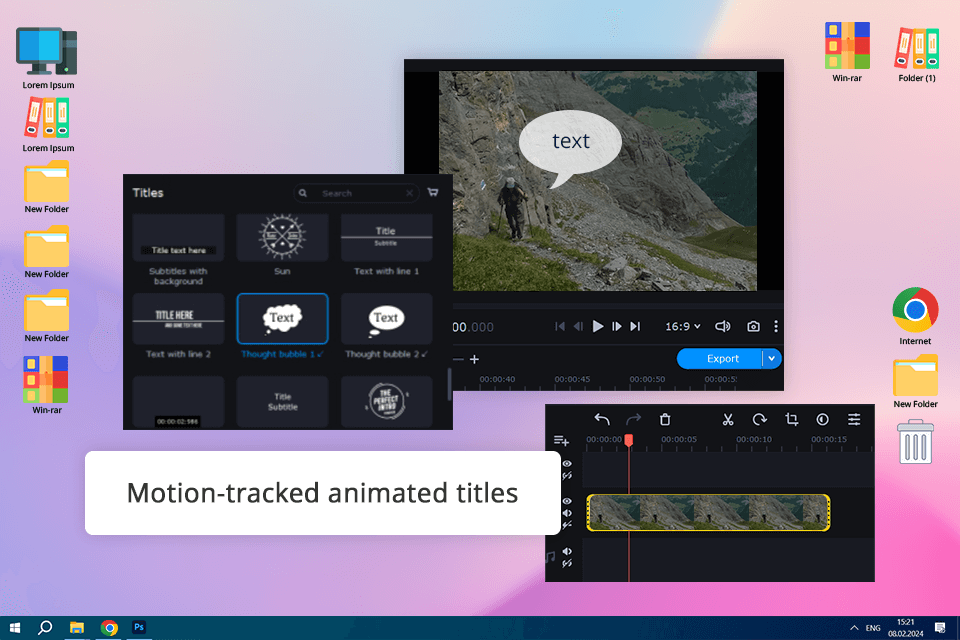Jump to the start of the video
The height and width of the screenshot is (640, 960).
pyautogui.click(x=560, y=326)
